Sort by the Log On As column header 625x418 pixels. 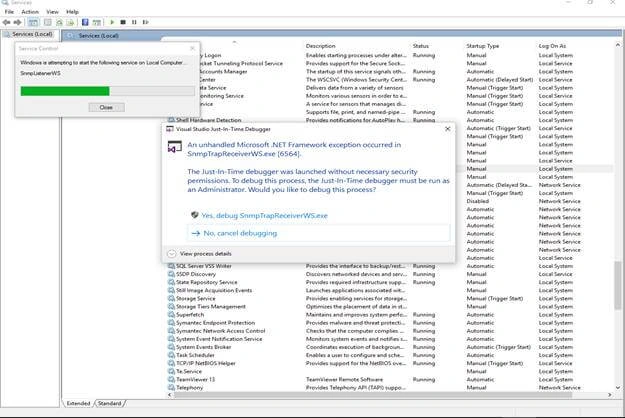click(x=552, y=46)
